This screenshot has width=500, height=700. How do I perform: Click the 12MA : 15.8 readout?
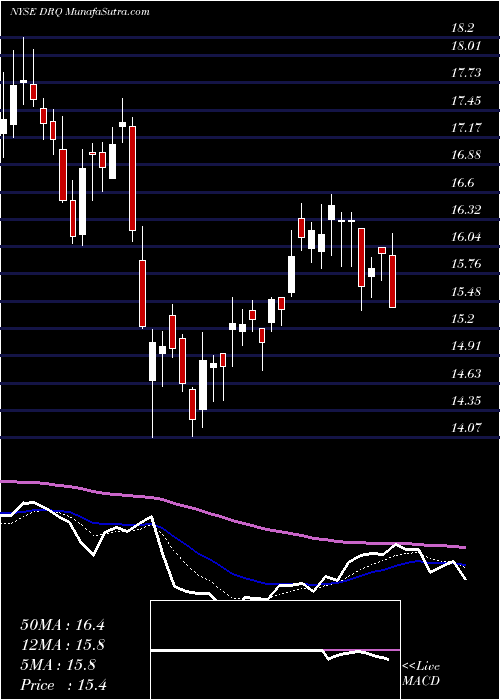[x=62, y=645]
